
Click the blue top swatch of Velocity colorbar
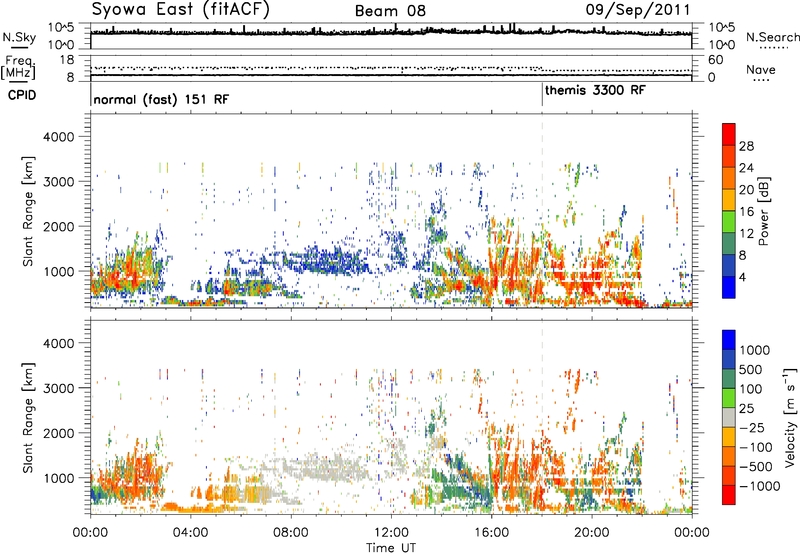(x=729, y=340)
